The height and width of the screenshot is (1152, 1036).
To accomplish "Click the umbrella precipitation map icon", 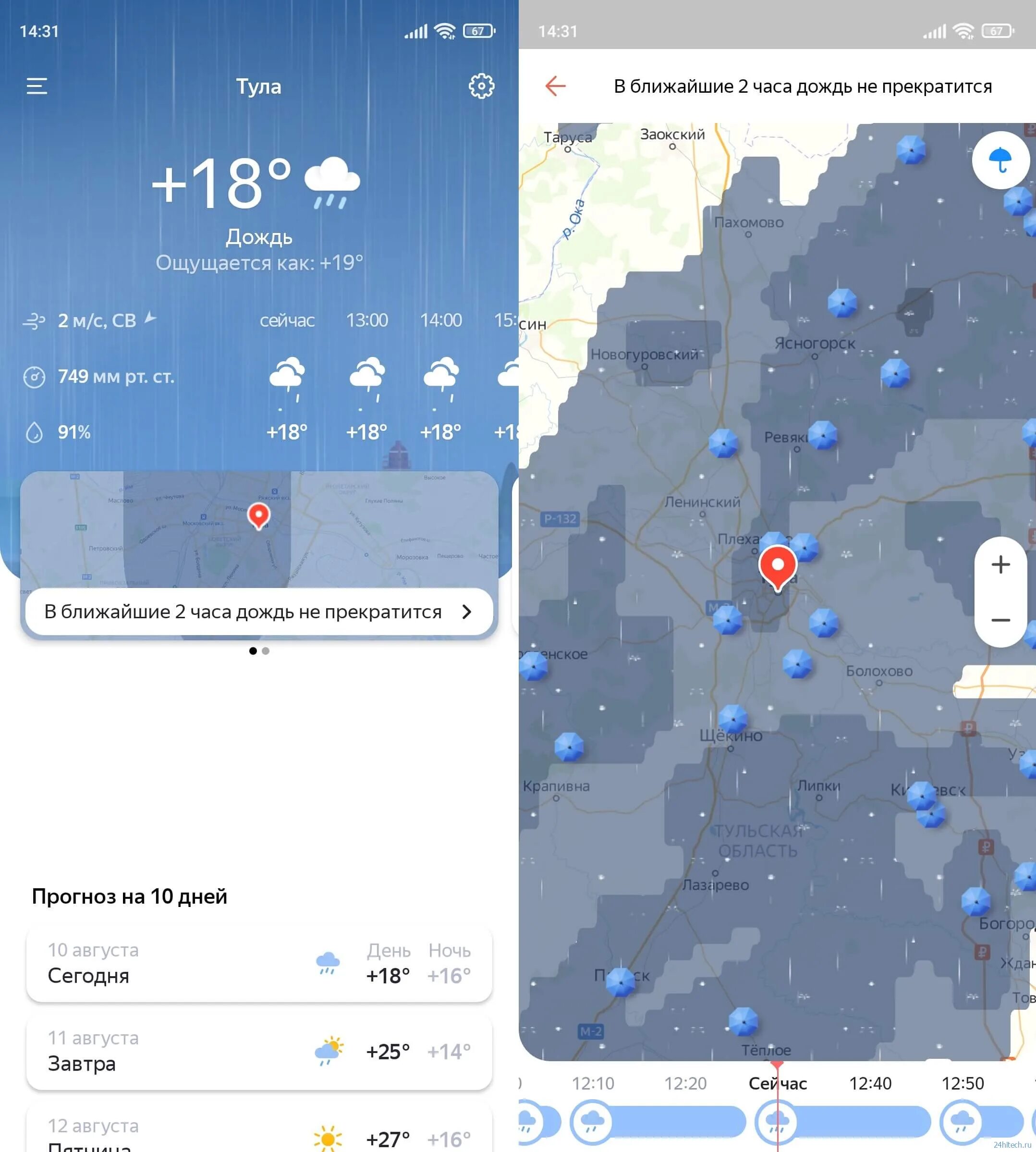I will pos(1000,162).
